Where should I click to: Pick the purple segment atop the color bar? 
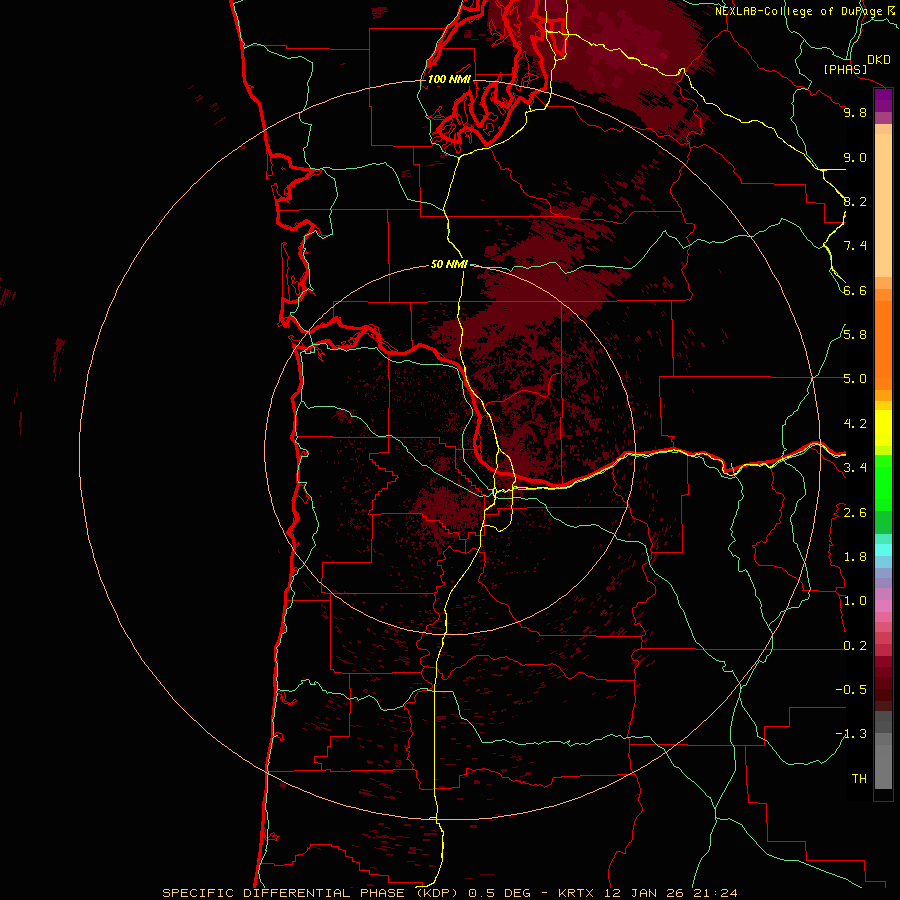click(x=883, y=101)
